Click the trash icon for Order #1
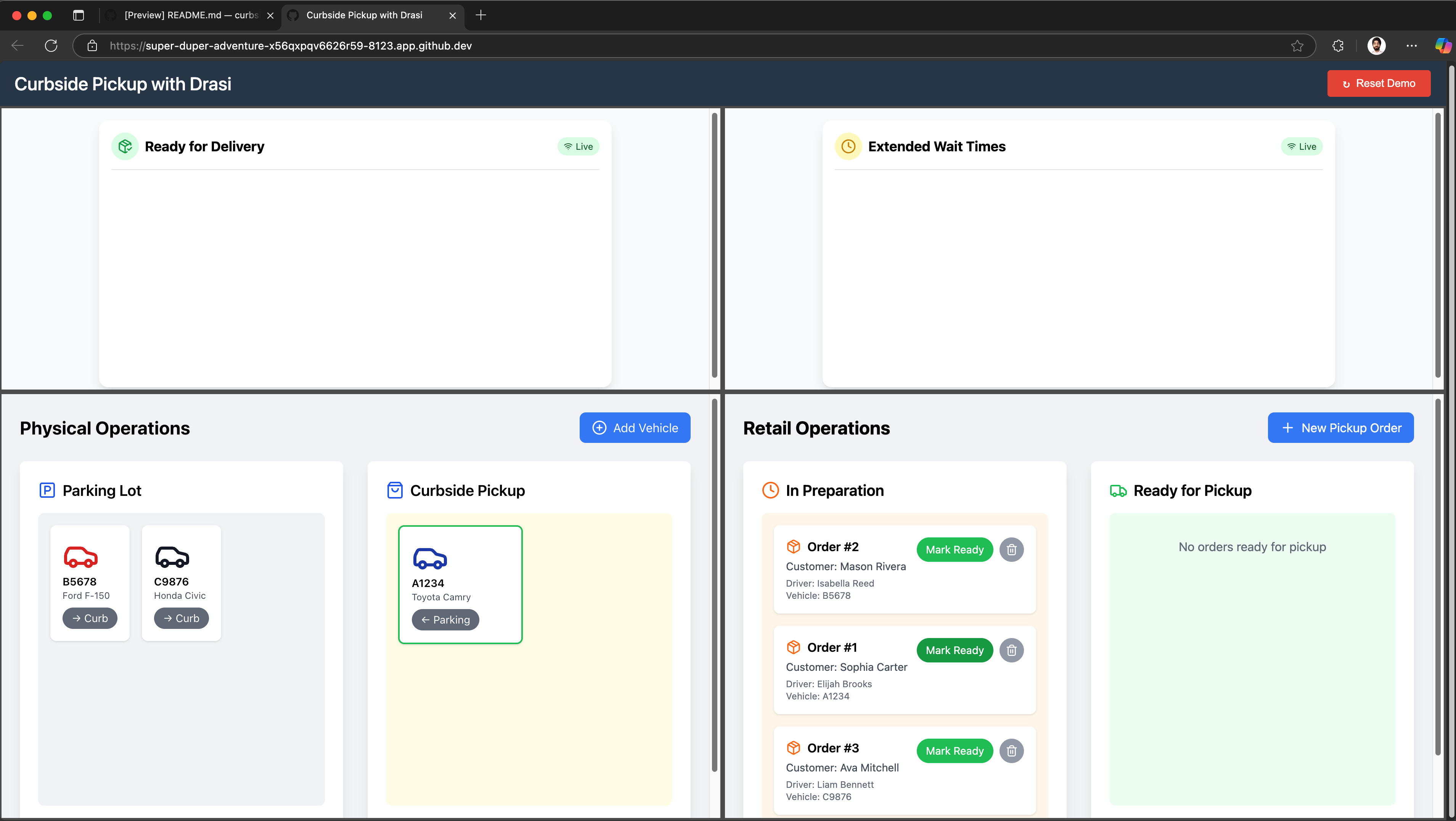This screenshot has height=821, width=1456. (1011, 650)
